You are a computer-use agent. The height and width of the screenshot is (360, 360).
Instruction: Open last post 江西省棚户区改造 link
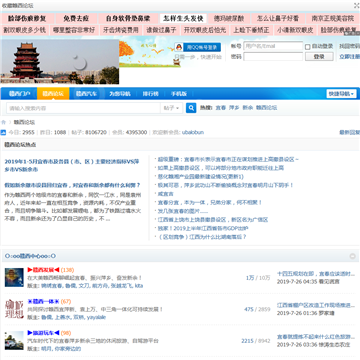coord(316,305)
